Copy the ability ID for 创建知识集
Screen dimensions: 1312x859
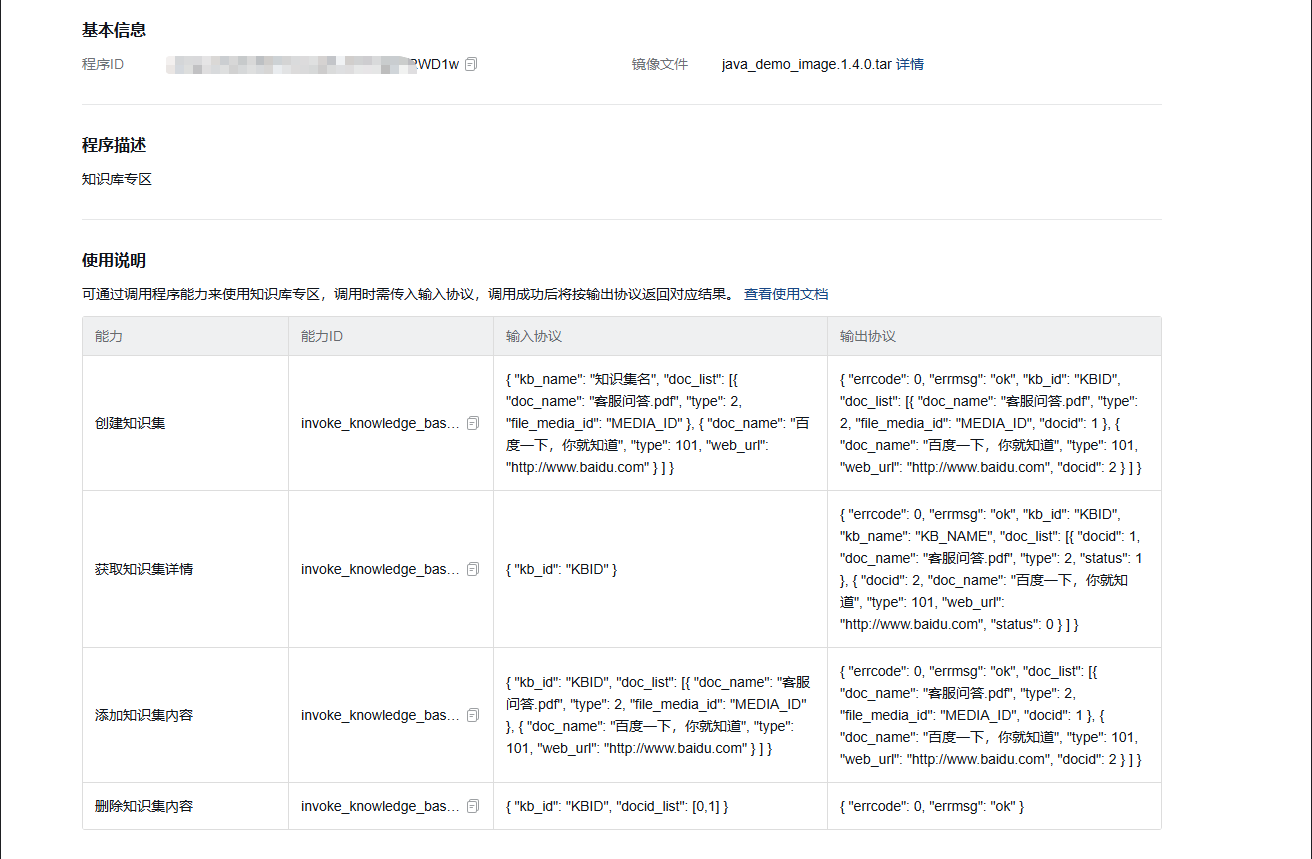pyautogui.click(x=473, y=423)
